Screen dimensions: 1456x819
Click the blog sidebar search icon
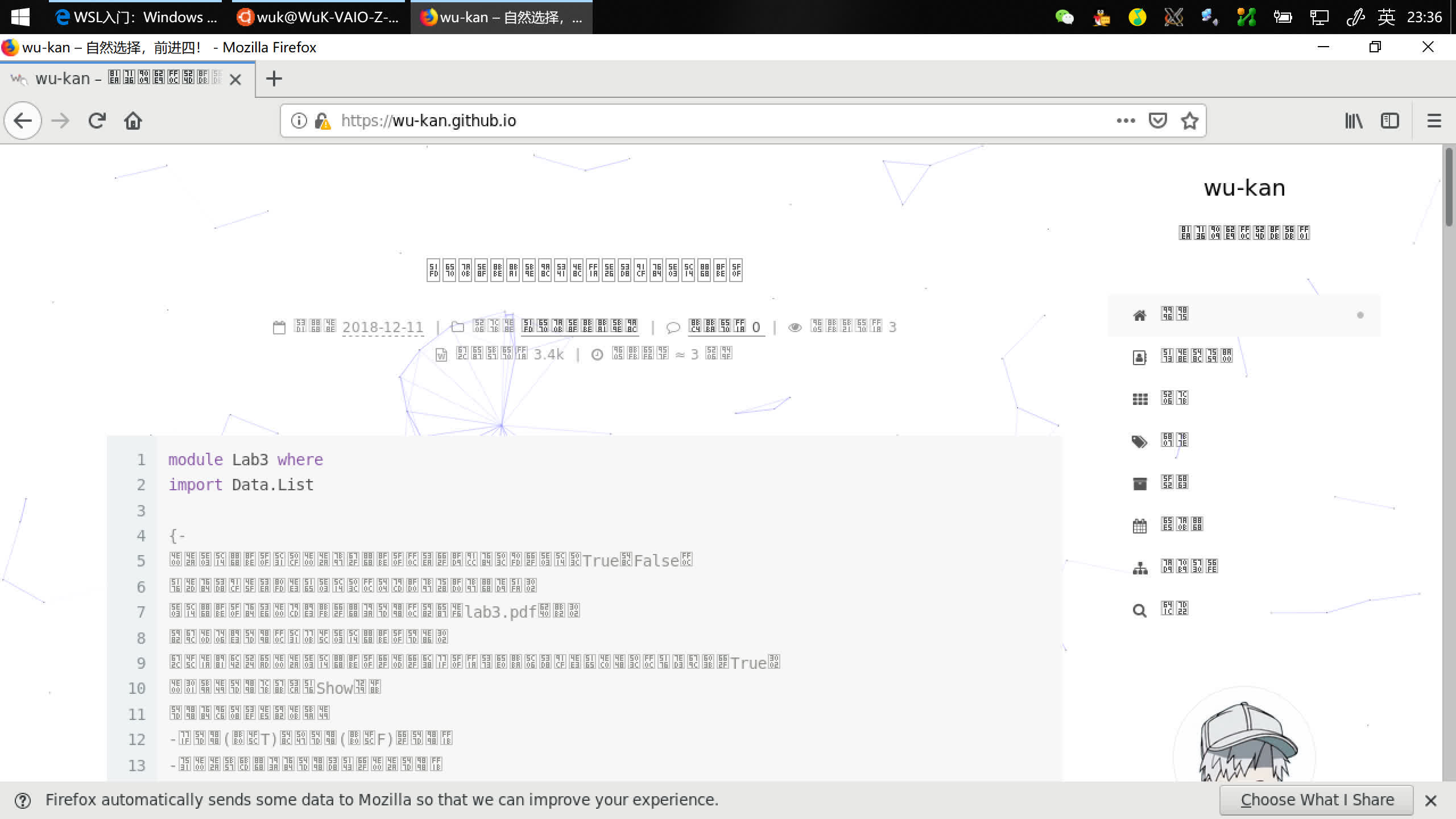coord(1139,610)
